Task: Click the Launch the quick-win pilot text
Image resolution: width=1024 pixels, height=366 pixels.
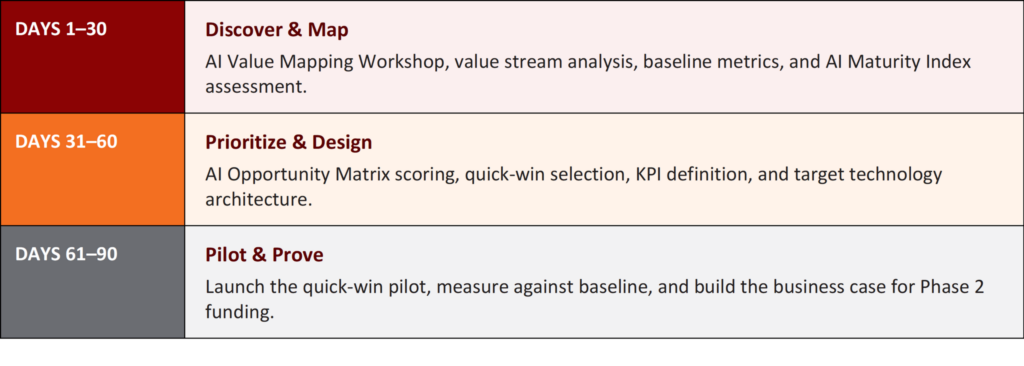Action: 317,288
